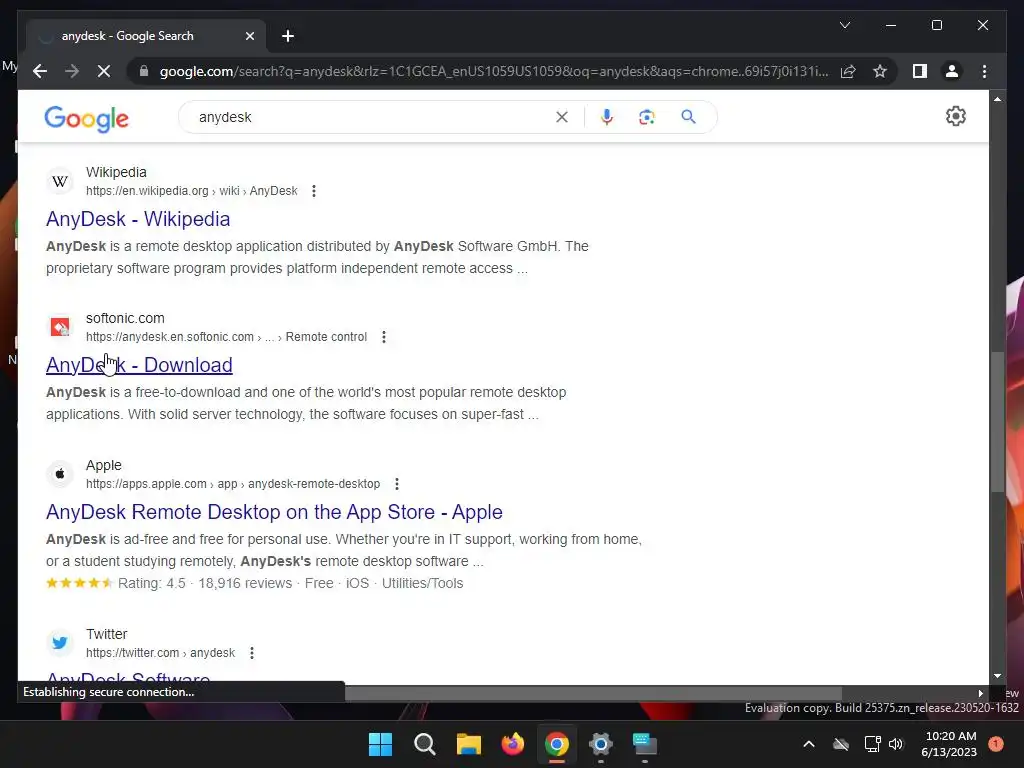Image resolution: width=1024 pixels, height=768 pixels.
Task: Click the horizontal scrollbar thumb
Action: coord(593,694)
